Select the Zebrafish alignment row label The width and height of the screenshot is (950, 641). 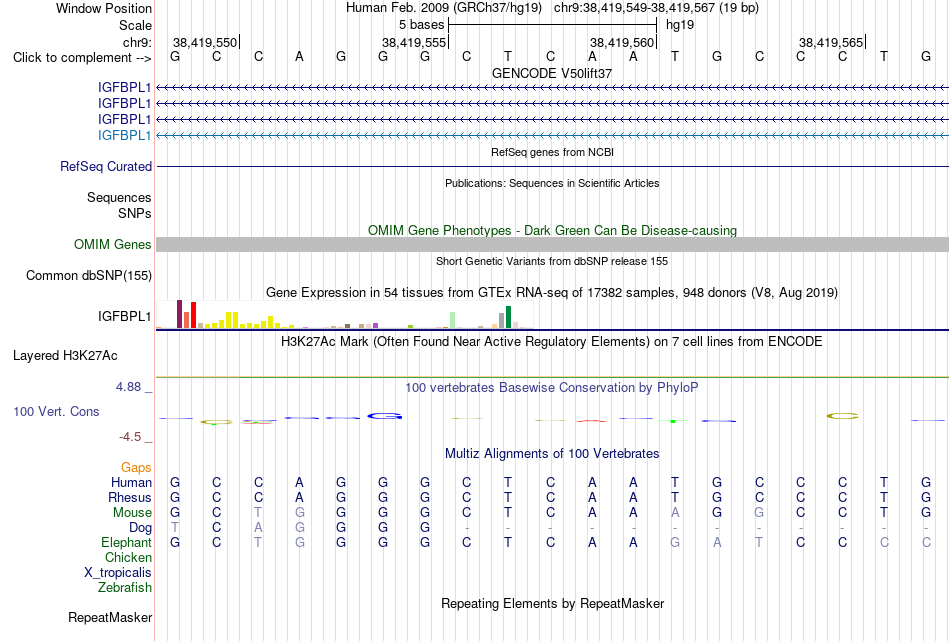(125, 587)
